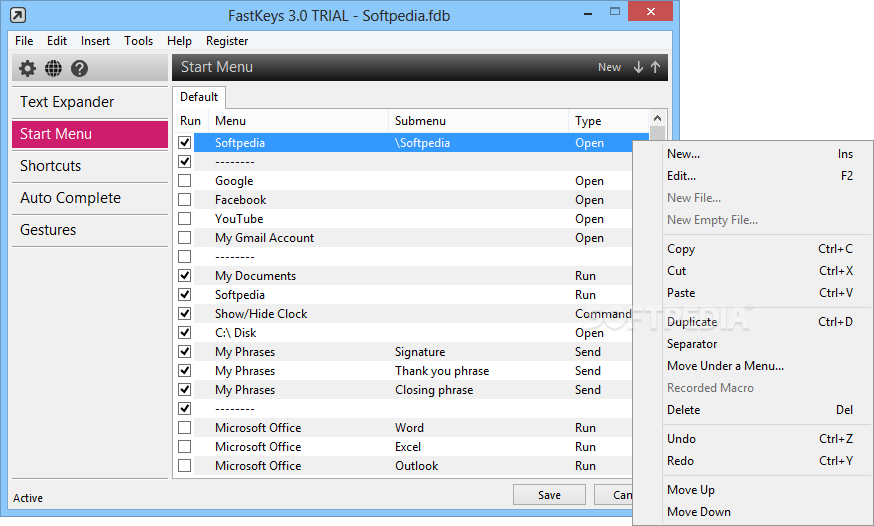Open the Insert menu
Image resolution: width=874 pixels, height=526 pixels.
(x=95, y=41)
